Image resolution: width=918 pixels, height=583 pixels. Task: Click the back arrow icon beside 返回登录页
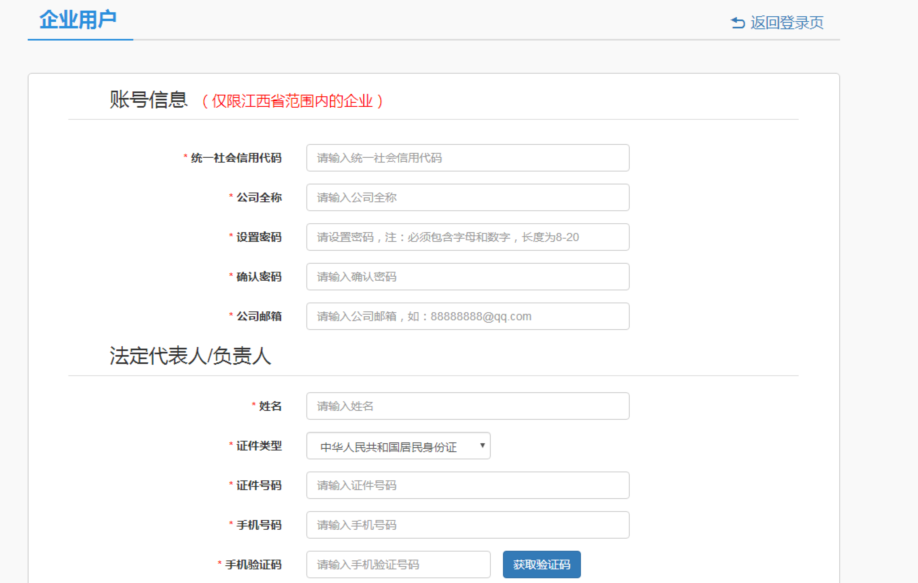click(738, 23)
